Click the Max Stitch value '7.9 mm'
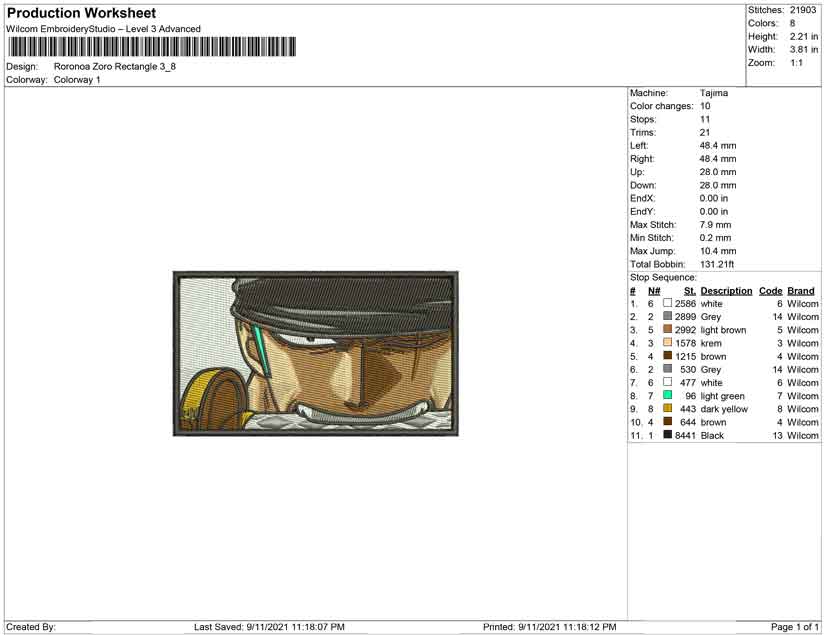Image resolution: width=825 pixels, height=635 pixels. click(716, 225)
